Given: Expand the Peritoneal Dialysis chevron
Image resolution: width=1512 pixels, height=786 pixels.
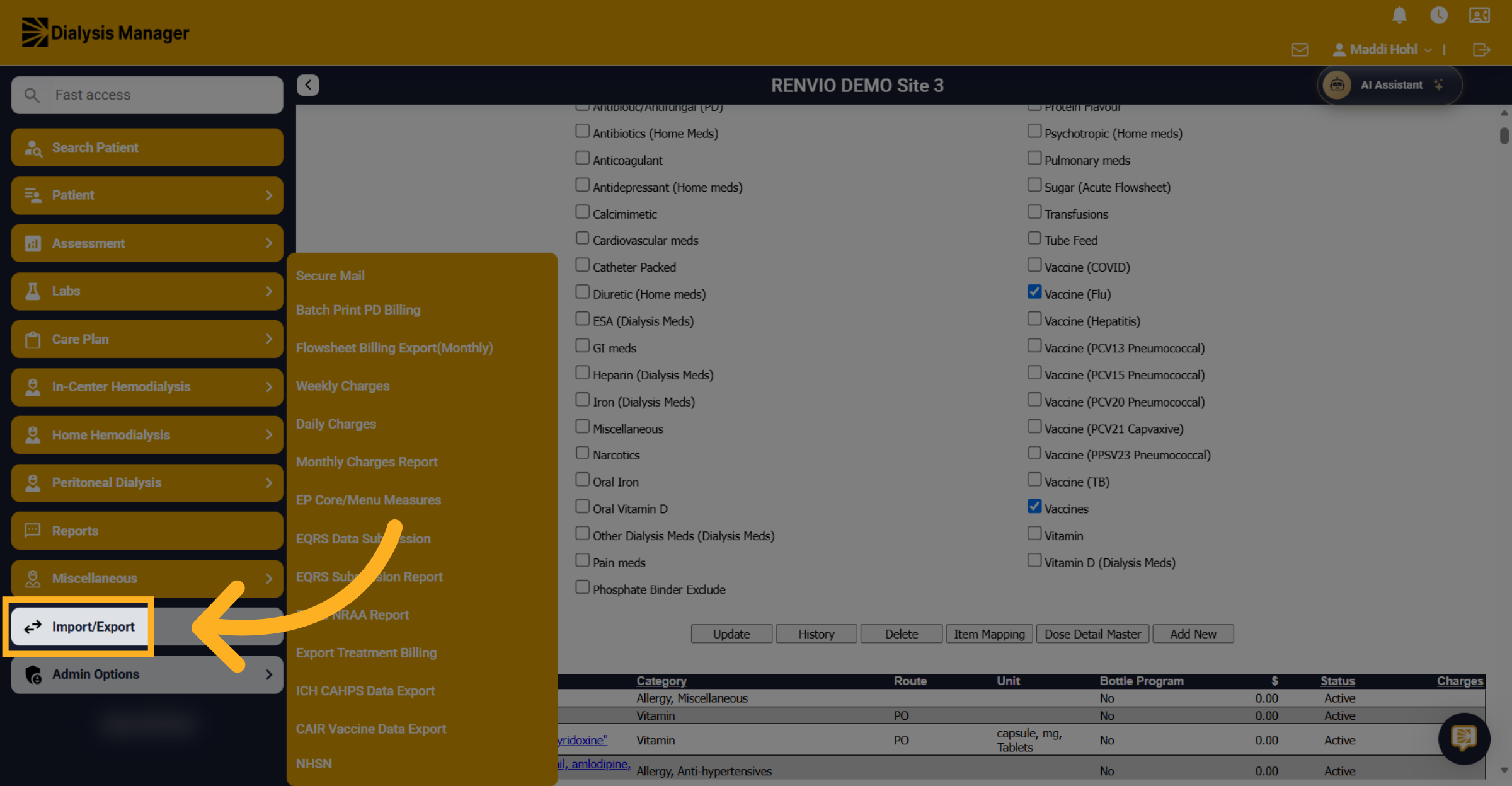Looking at the screenshot, I should (x=269, y=483).
